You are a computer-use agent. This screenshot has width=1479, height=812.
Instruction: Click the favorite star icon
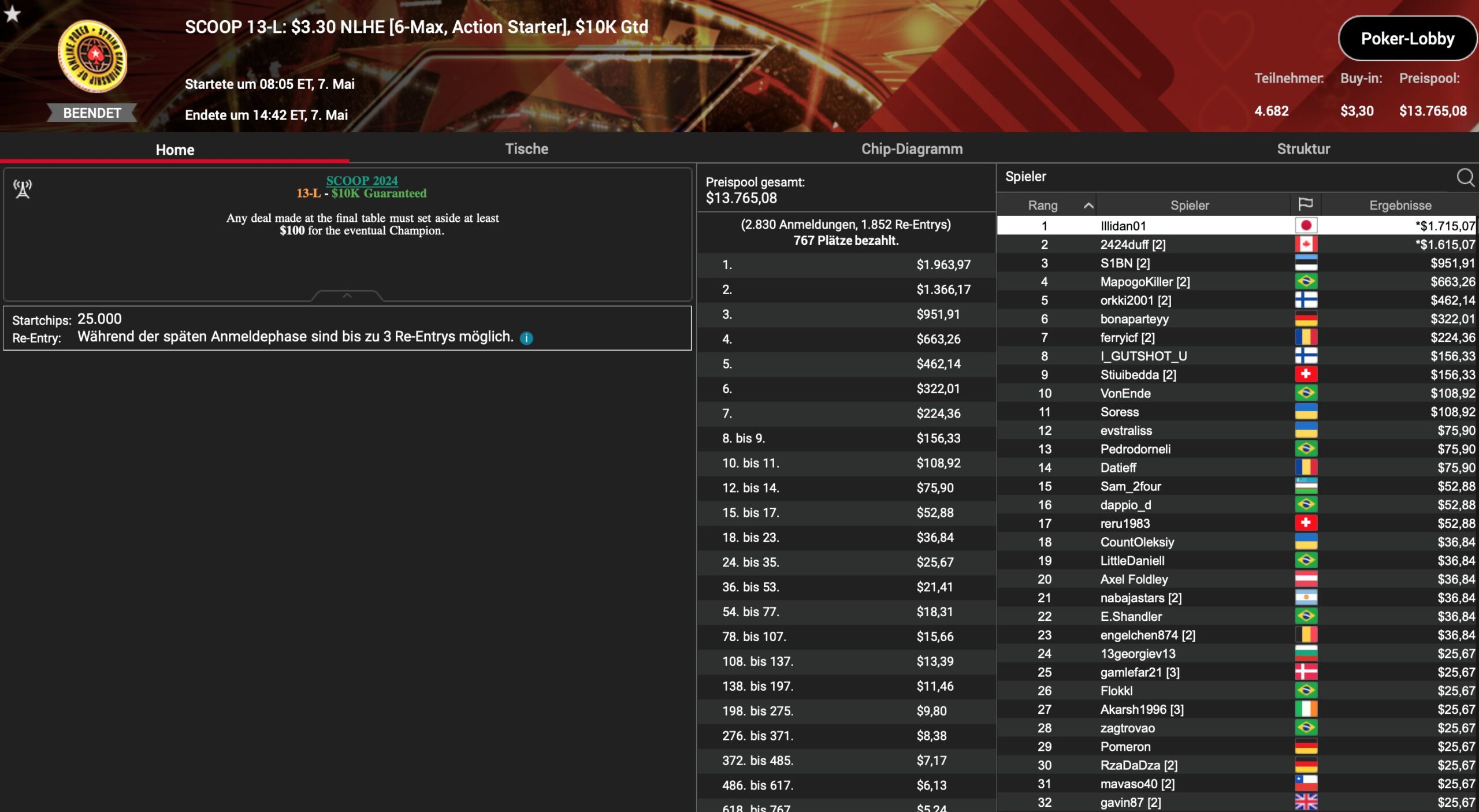click(12, 13)
